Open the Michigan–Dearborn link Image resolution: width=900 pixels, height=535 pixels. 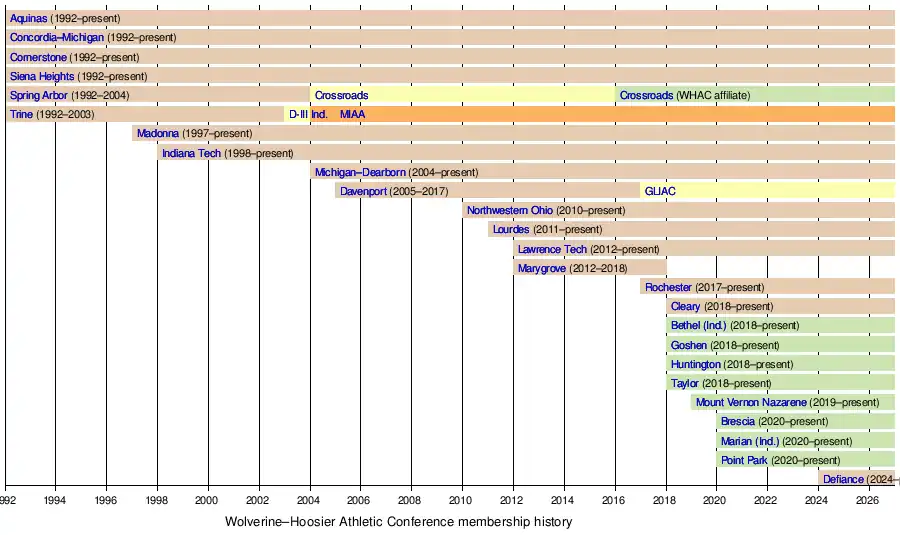click(x=360, y=173)
